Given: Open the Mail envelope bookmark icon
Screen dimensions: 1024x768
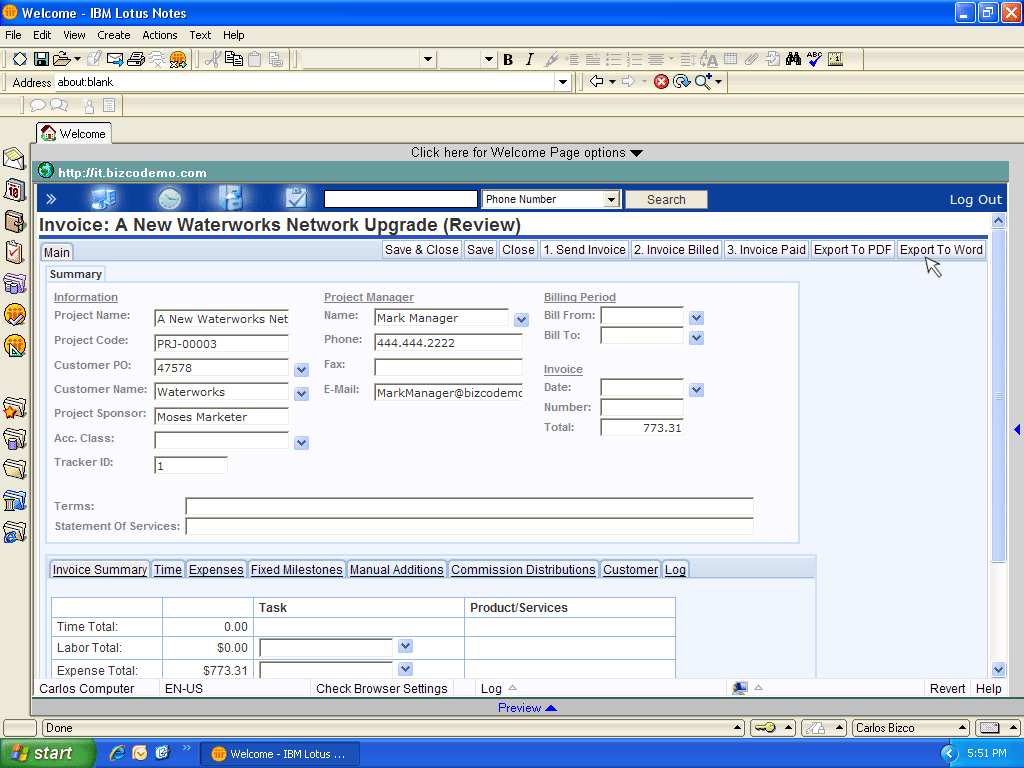Looking at the screenshot, I should coord(14,158).
